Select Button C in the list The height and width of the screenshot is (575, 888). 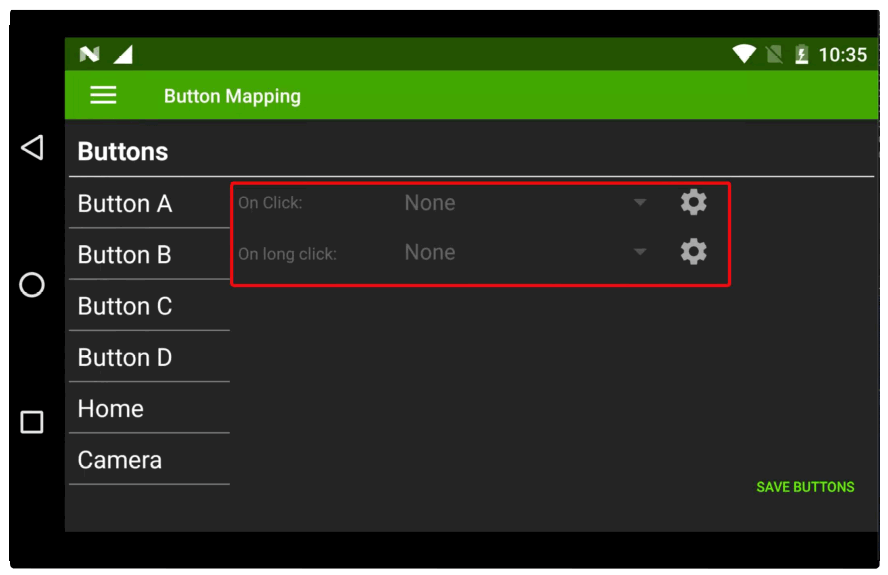click(150, 306)
